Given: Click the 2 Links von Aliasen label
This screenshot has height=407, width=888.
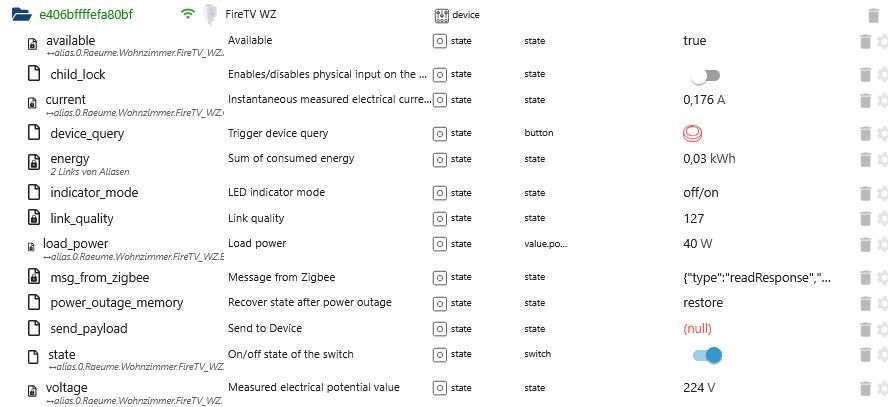Looking at the screenshot, I should (89, 172).
